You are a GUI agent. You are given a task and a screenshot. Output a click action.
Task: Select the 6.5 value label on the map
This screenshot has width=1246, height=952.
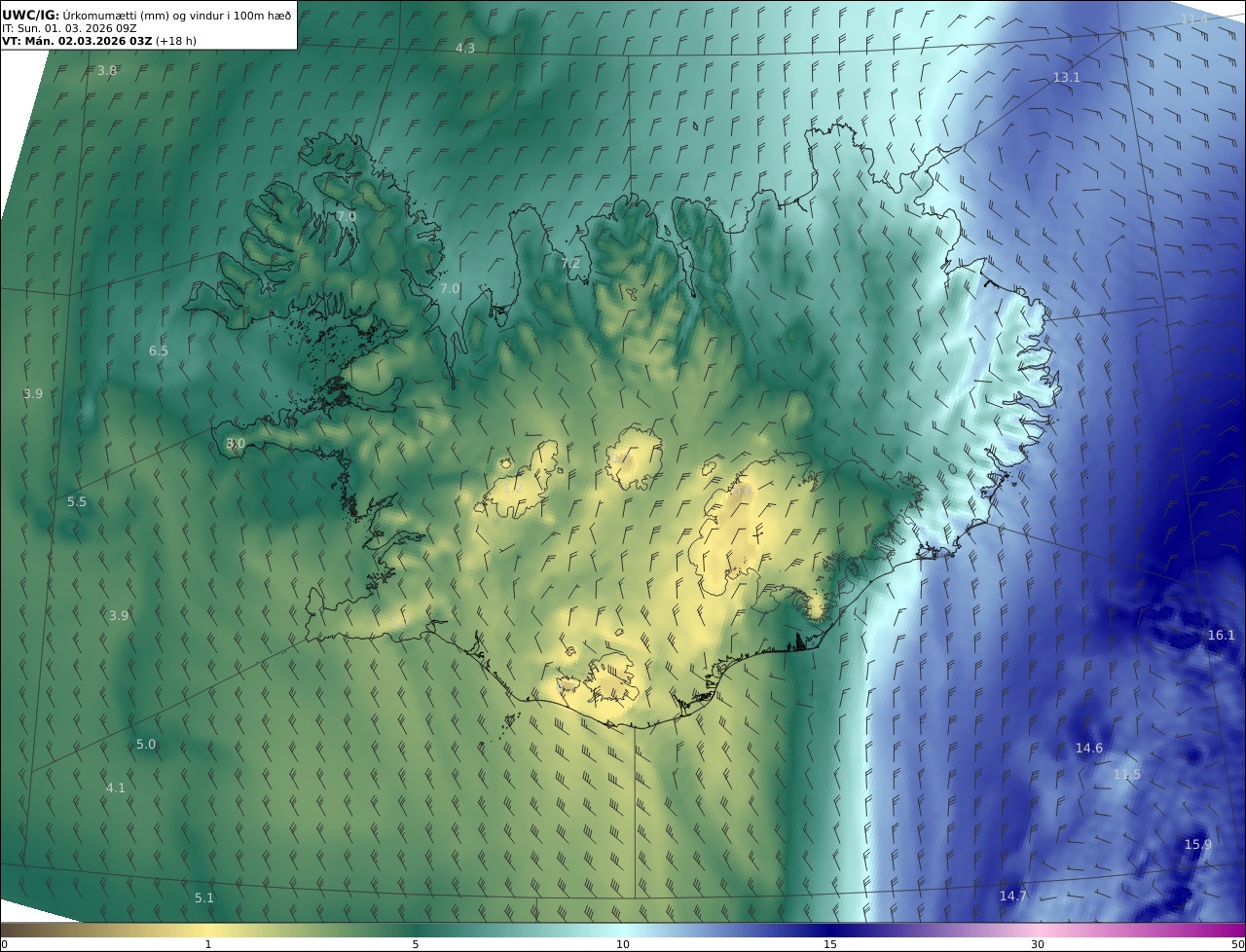[x=158, y=350]
